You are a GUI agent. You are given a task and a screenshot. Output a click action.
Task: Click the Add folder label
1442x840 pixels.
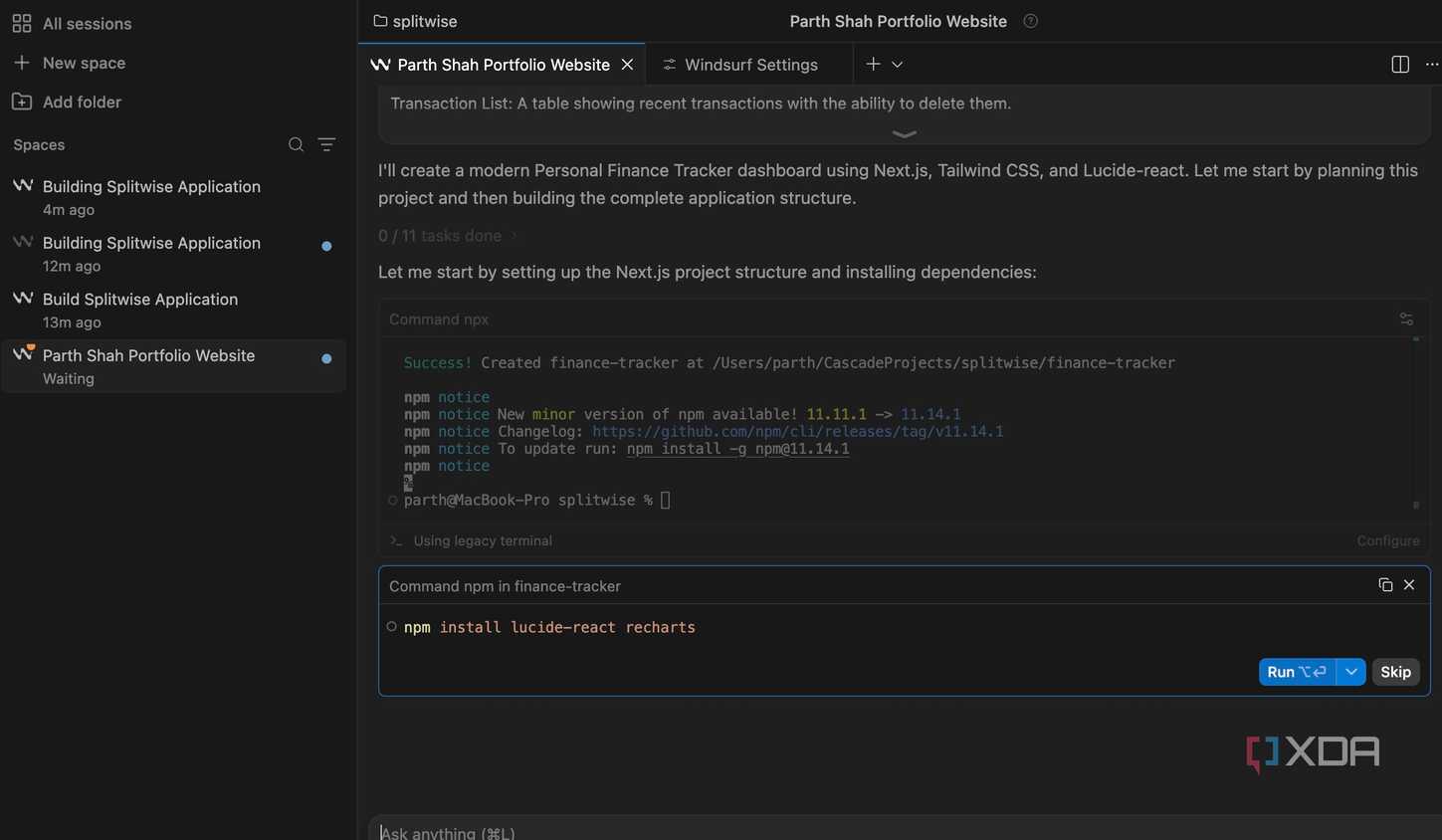[82, 102]
